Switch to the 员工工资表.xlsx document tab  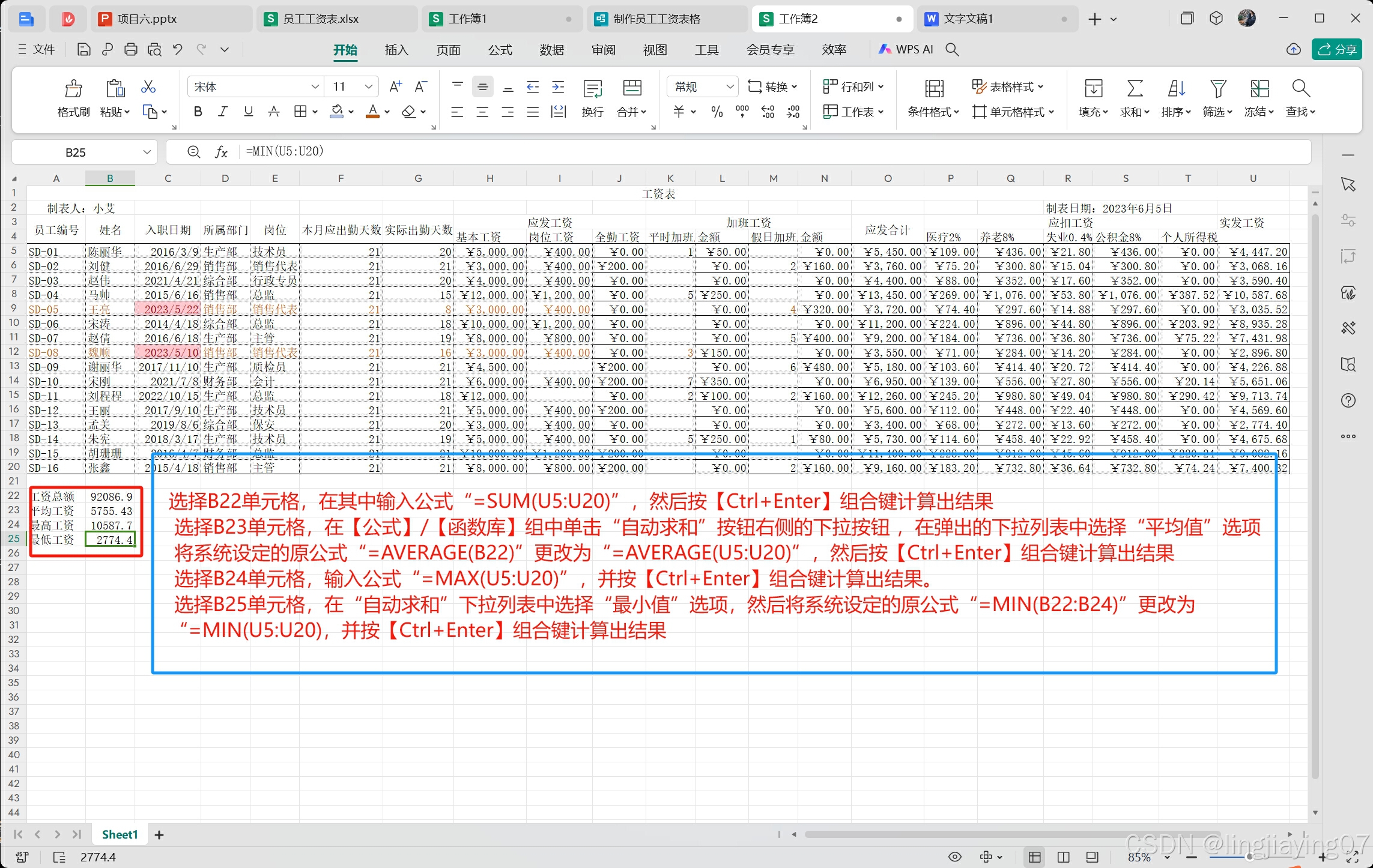321,19
